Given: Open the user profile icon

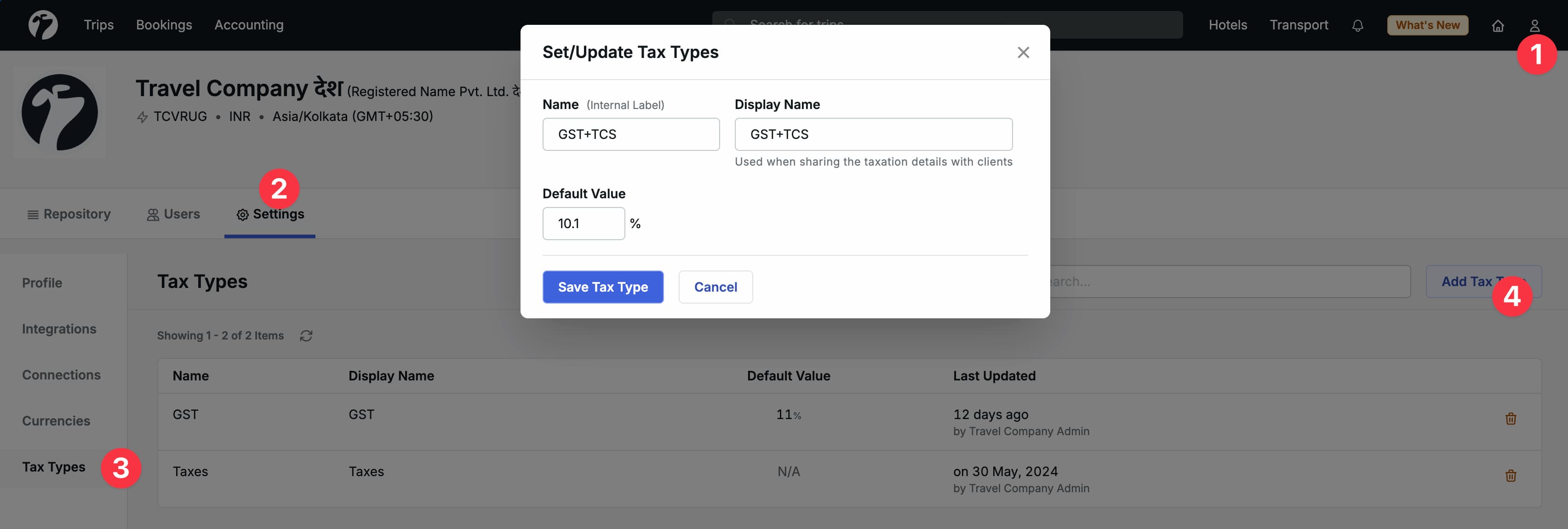Looking at the screenshot, I should point(1536,25).
